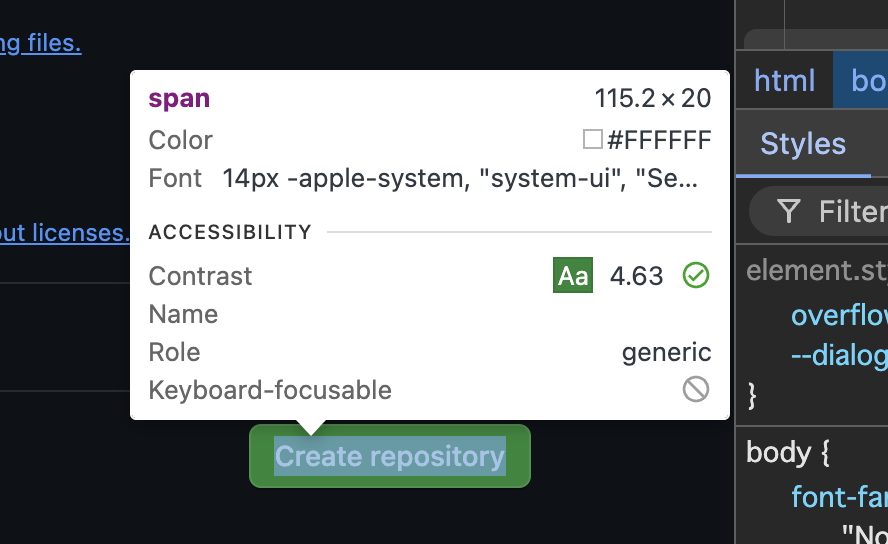Click the element.style selector text
Screen dimensions: 888x544
[817, 271]
